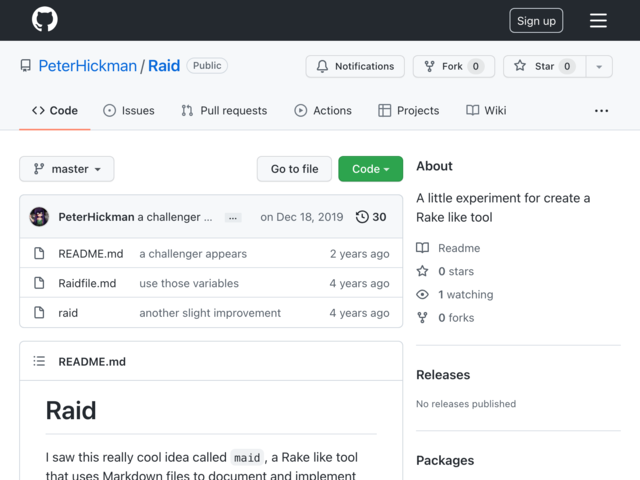Click the file icon beside Raidfile.md
This screenshot has width=640, height=480.
(39, 283)
